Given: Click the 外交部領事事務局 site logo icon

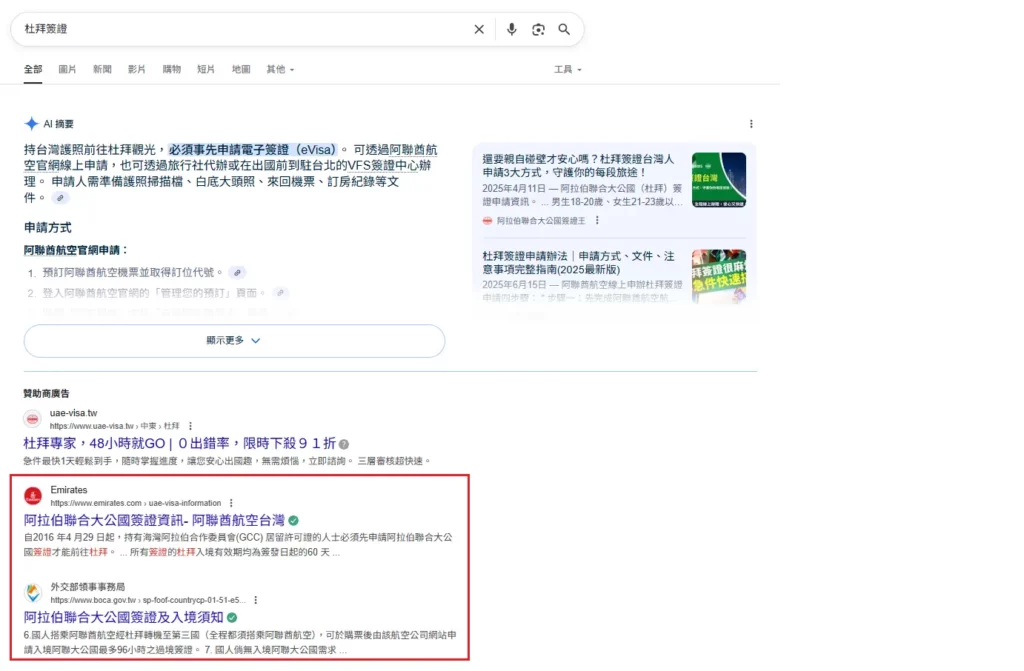Looking at the screenshot, I should tap(33, 593).
